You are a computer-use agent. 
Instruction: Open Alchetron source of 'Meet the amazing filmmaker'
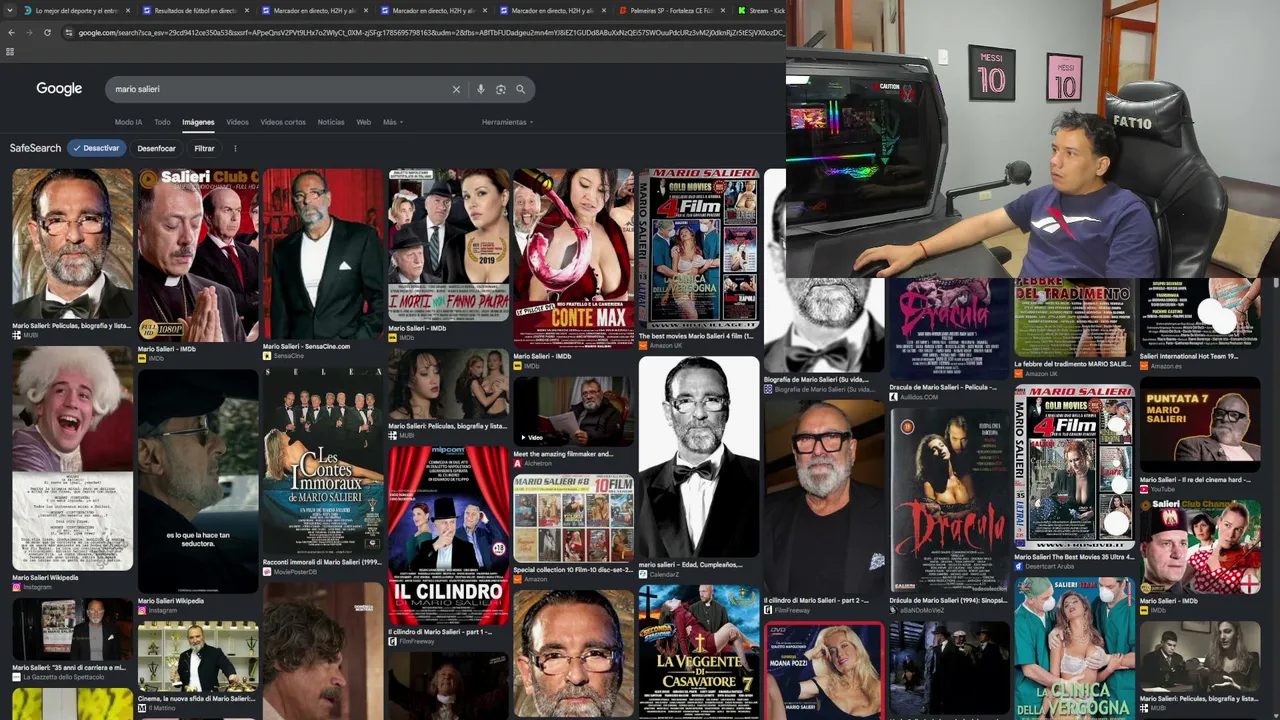pos(534,463)
